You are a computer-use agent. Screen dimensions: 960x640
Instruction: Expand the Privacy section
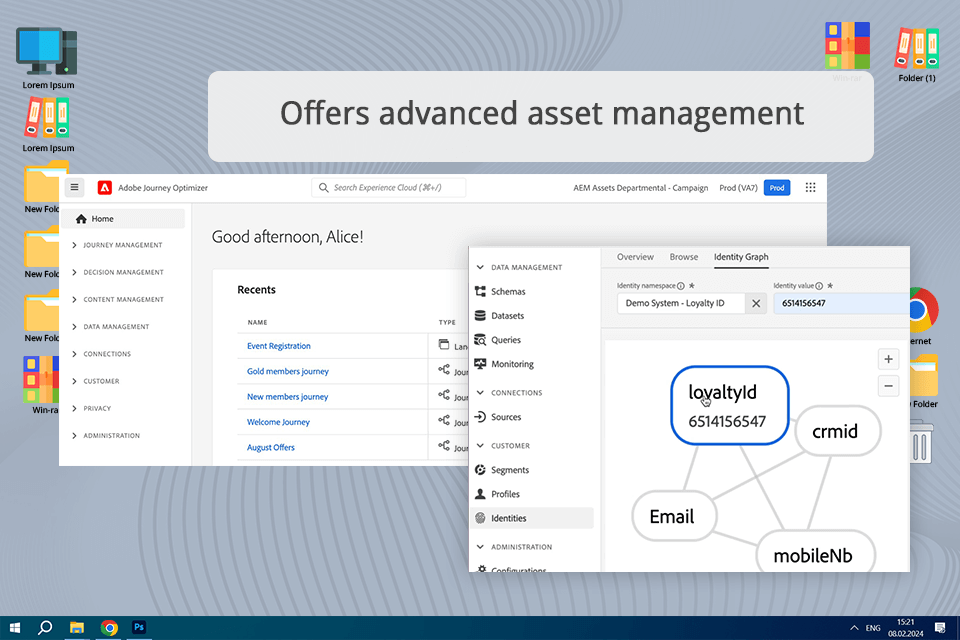click(91, 408)
